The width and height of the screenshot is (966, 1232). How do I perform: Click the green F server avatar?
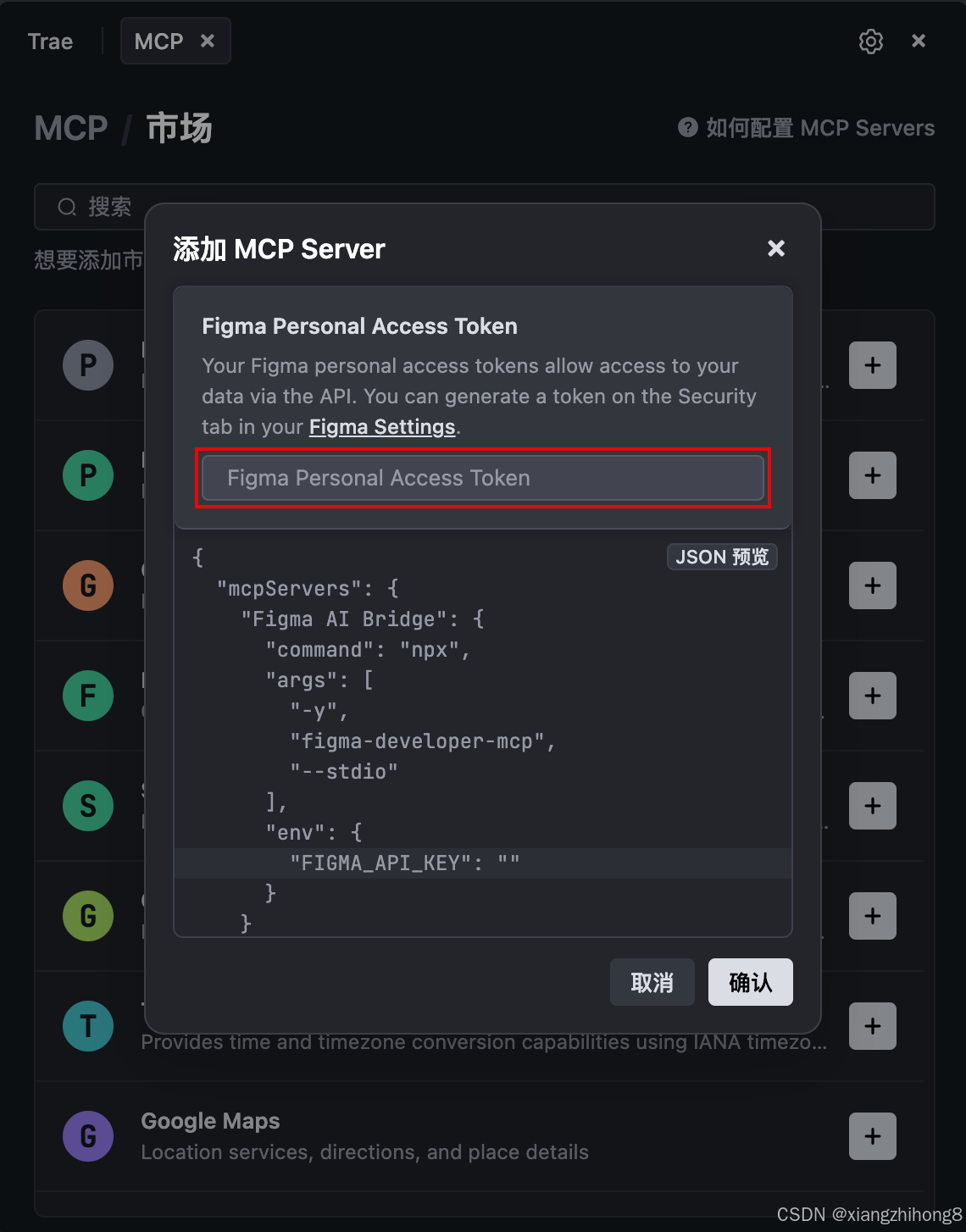tap(88, 696)
